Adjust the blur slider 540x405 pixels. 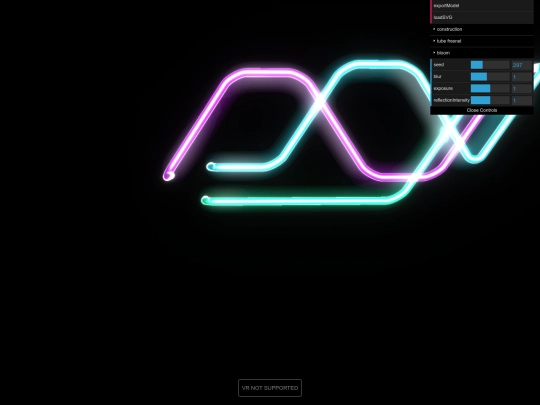coord(490,76)
